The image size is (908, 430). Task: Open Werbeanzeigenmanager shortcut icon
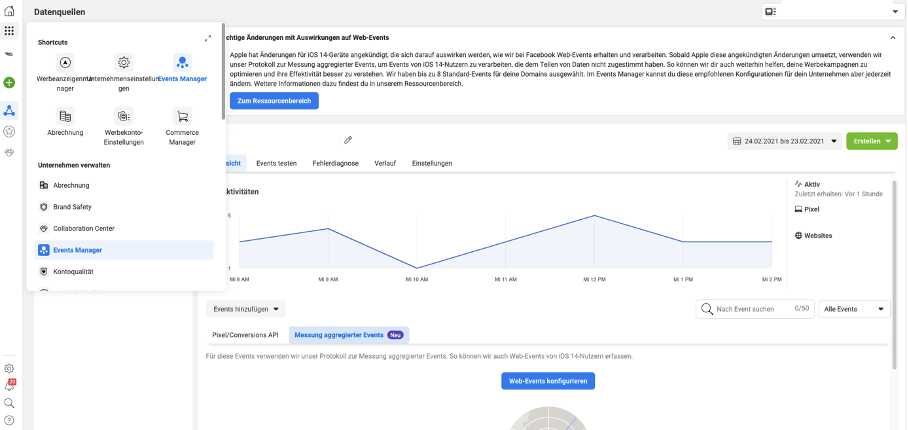[x=66, y=62]
